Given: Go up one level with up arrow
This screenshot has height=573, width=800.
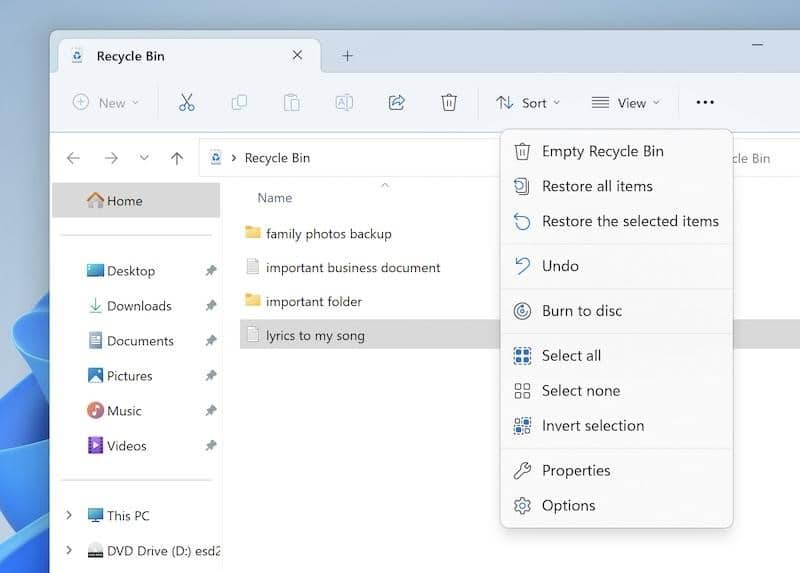Looking at the screenshot, I should pos(177,158).
